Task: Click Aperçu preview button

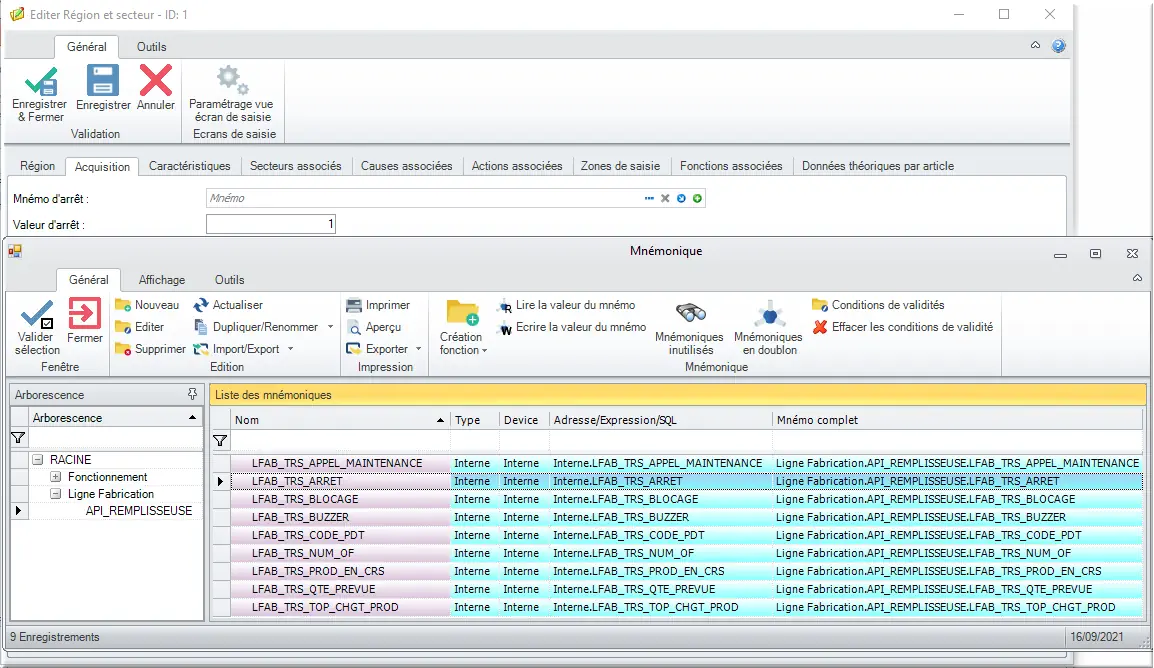Action: click(x=374, y=327)
